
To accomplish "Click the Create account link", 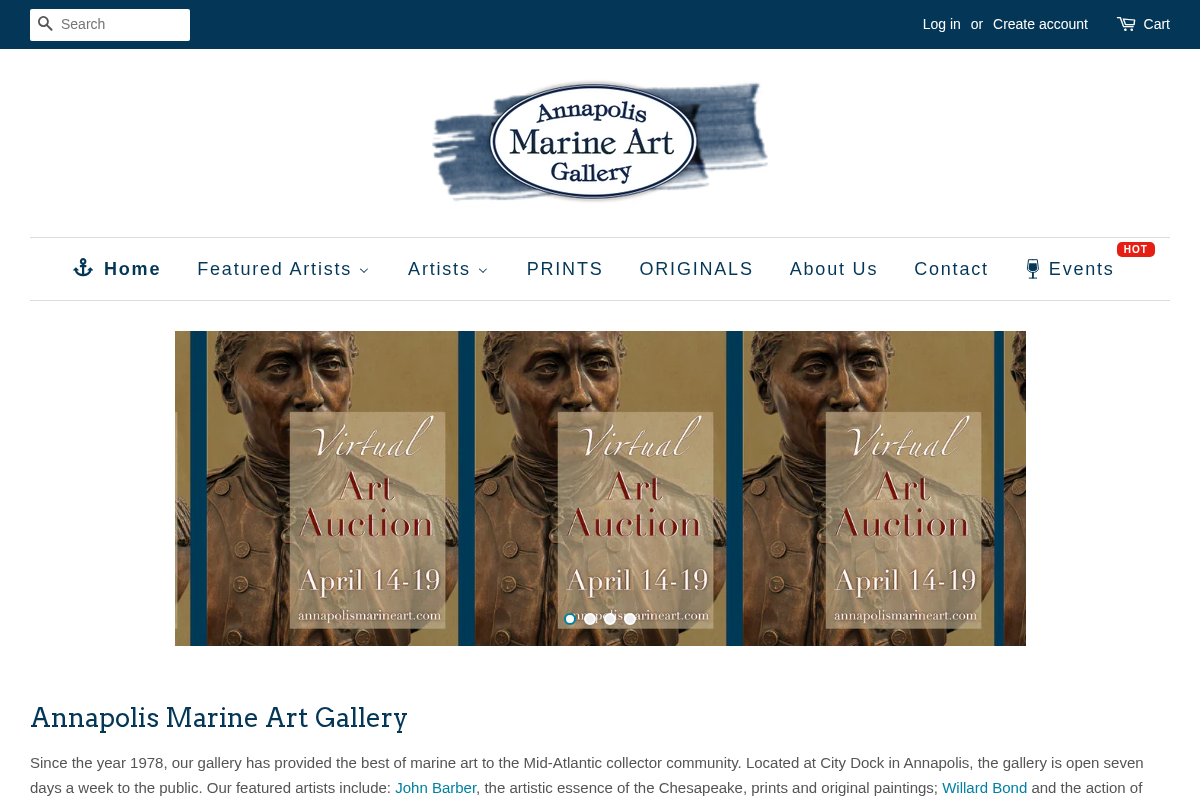I will coord(1040,22).
